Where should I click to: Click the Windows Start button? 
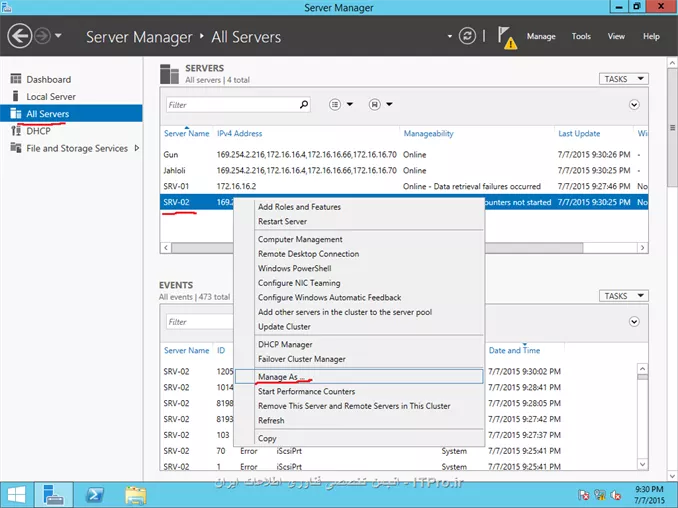click(x=16, y=493)
